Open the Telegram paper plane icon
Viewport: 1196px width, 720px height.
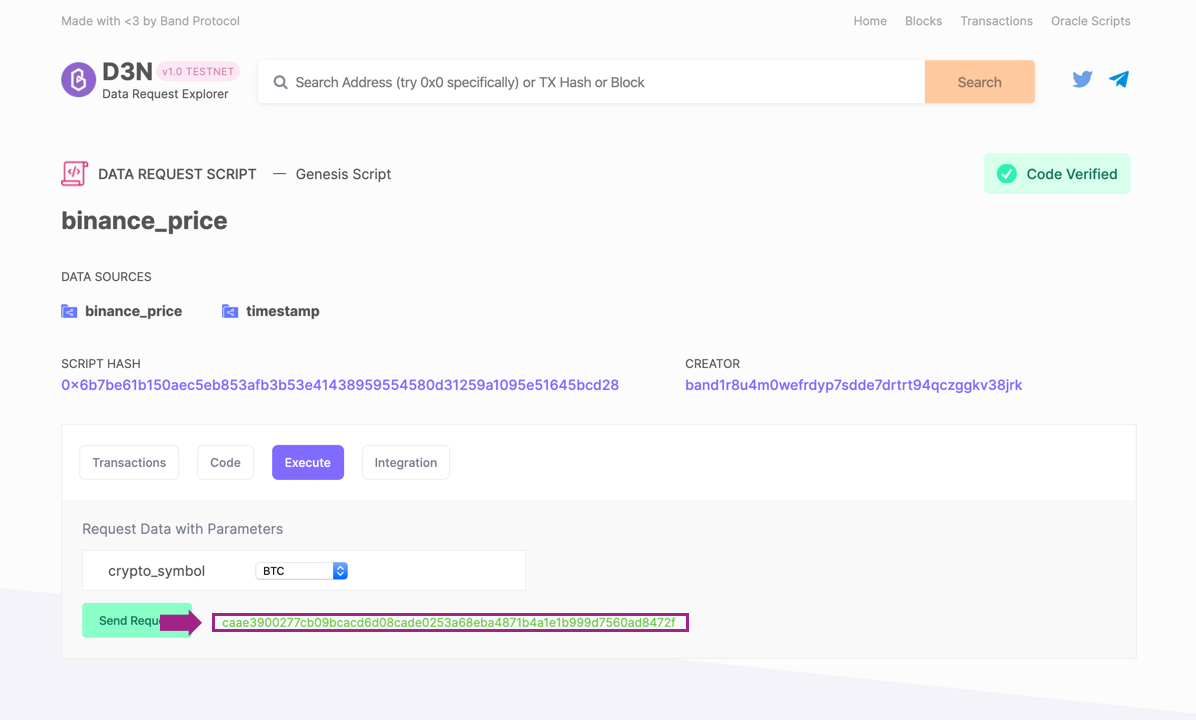(x=1119, y=80)
